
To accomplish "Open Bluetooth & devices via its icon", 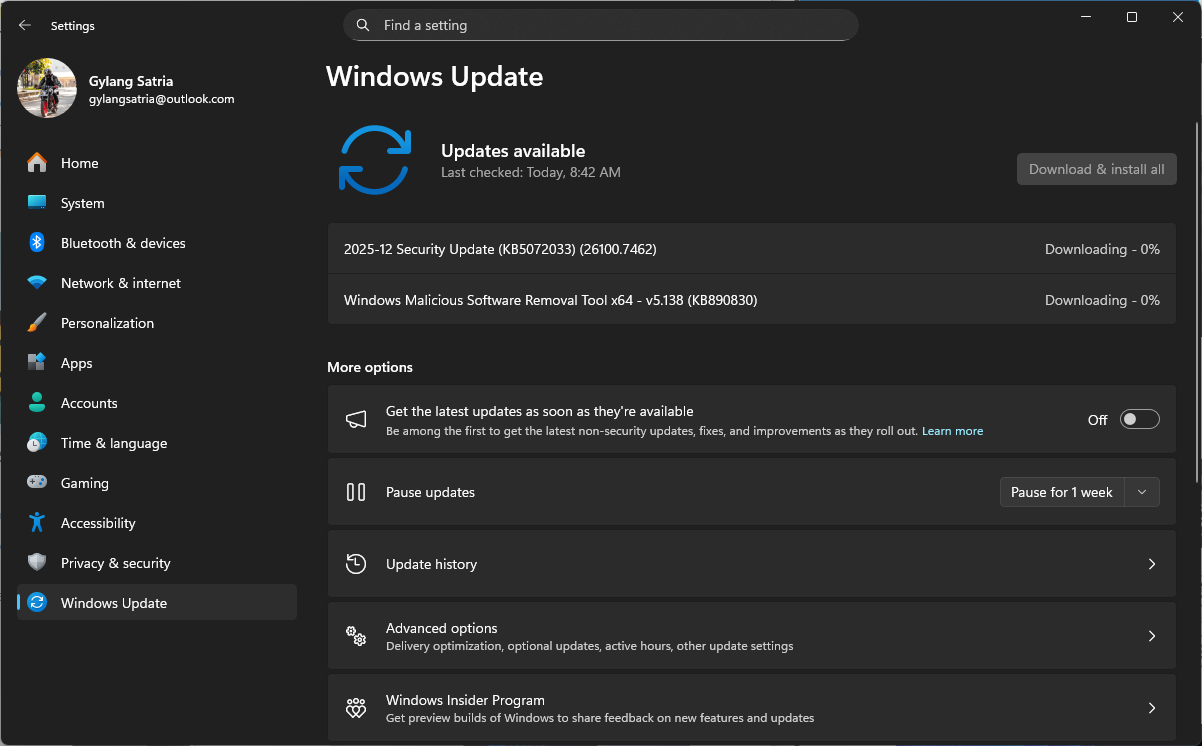I will click(x=37, y=243).
